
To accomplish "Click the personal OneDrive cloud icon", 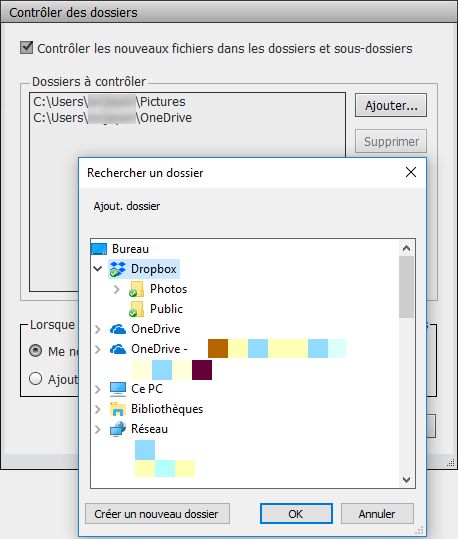I will pyautogui.click(x=118, y=329).
